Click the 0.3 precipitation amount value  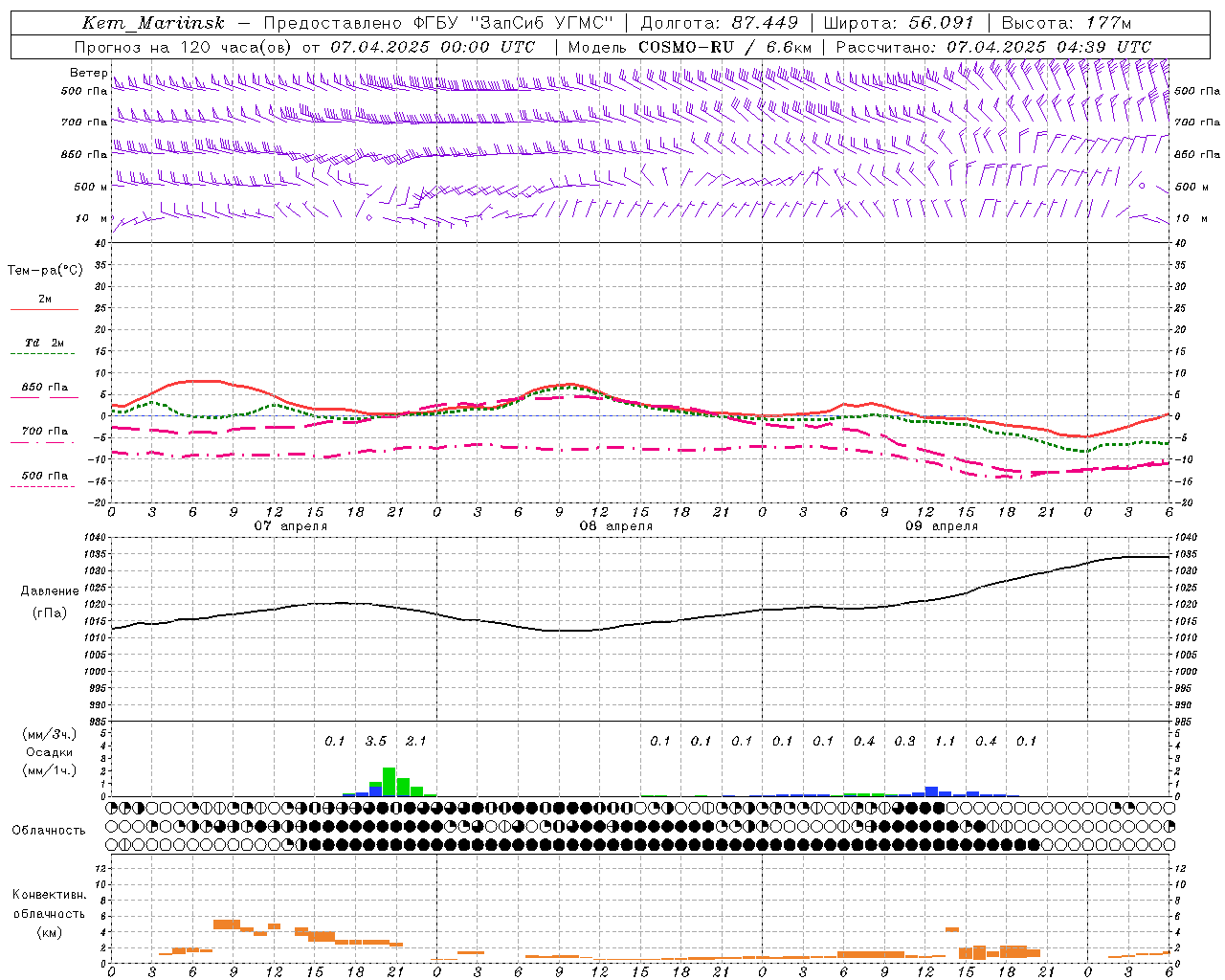click(x=904, y=742)
